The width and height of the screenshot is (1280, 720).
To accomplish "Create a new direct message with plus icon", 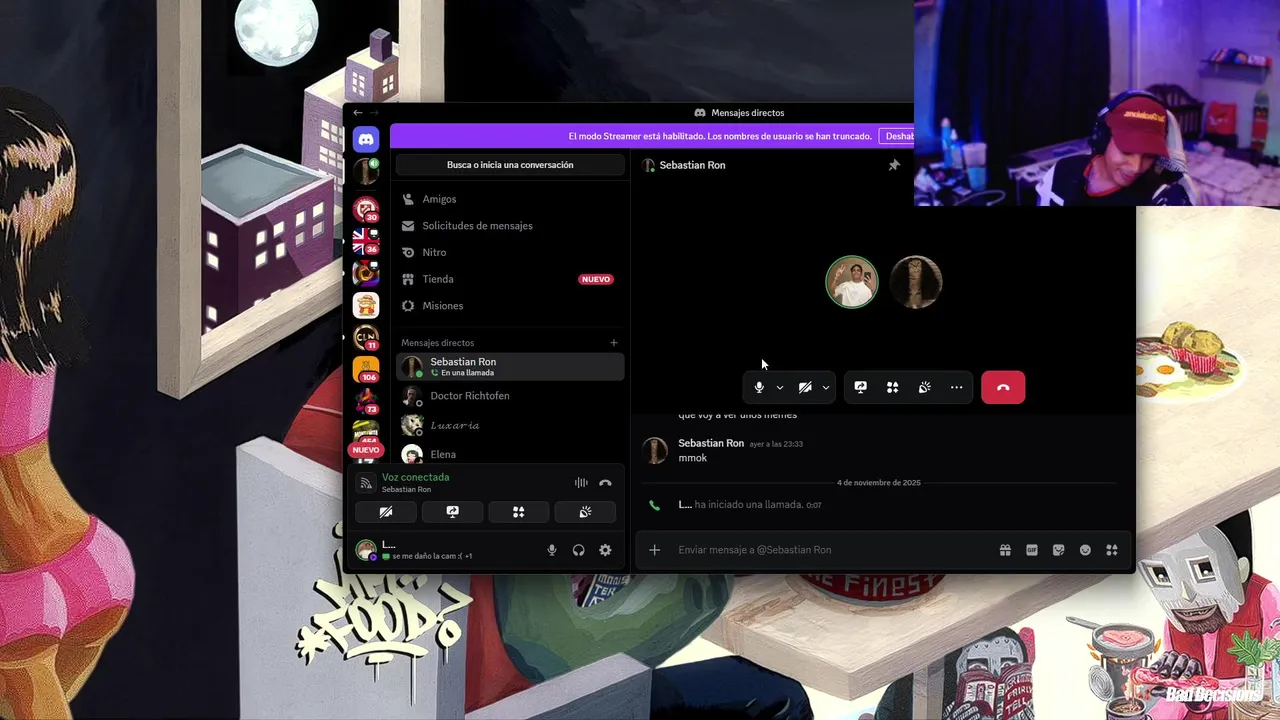I will [614, 343].
